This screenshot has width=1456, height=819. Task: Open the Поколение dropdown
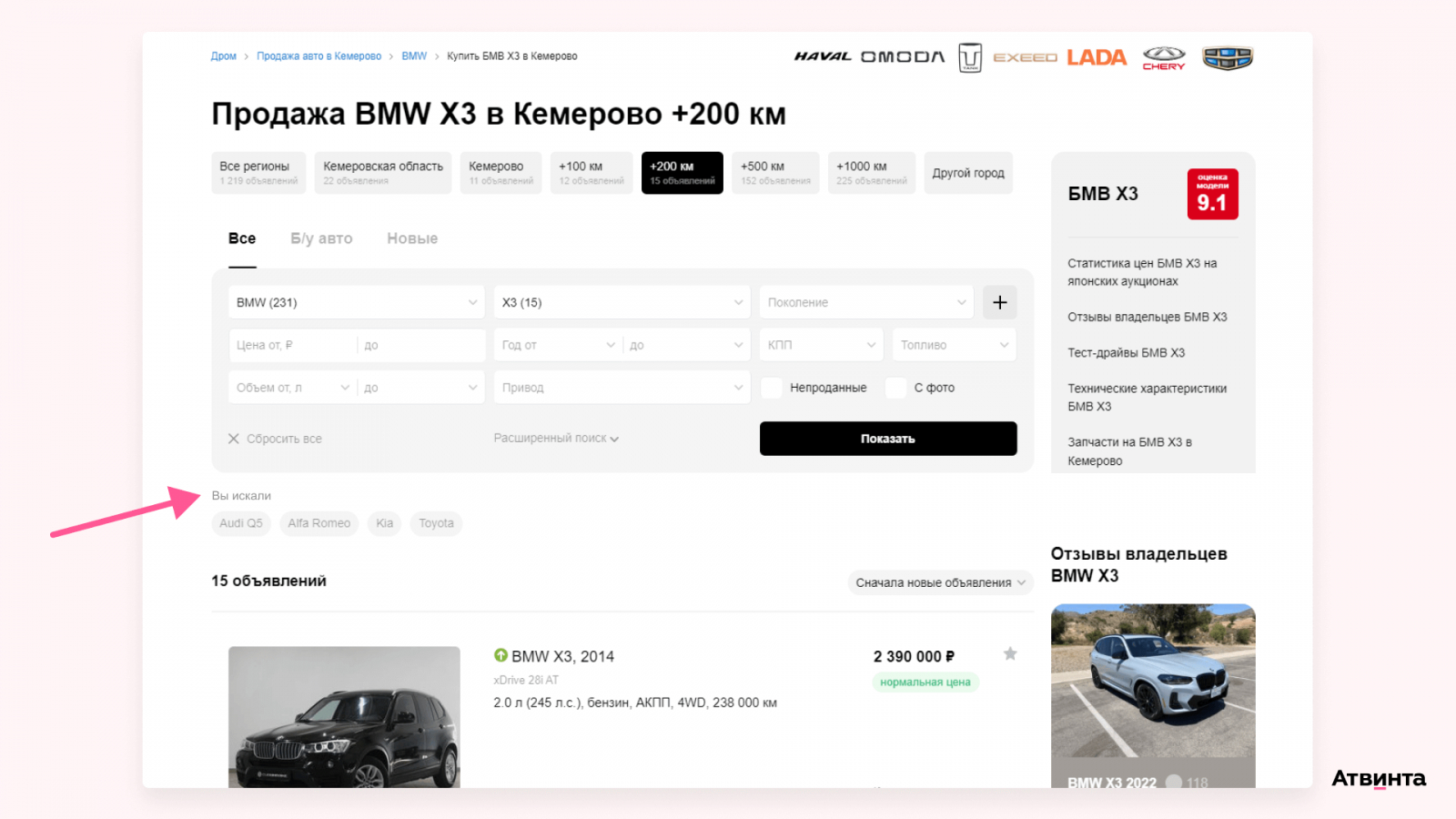coord(866,302)
